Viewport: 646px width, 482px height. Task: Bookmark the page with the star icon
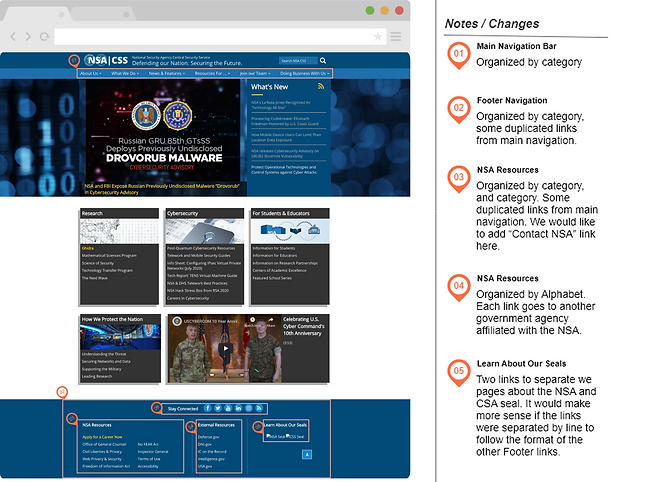377,37
